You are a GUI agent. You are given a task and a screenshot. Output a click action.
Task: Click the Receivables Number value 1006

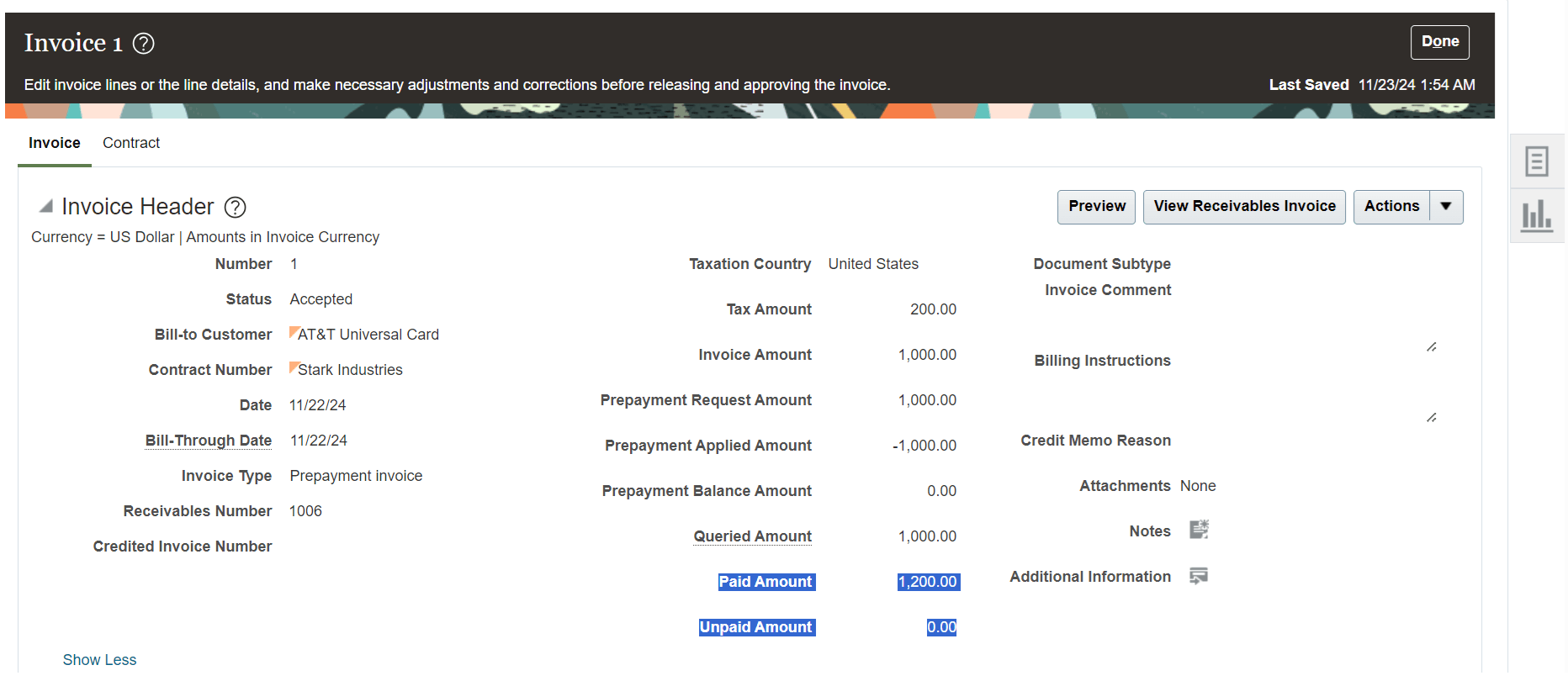(x=305, y=511)
